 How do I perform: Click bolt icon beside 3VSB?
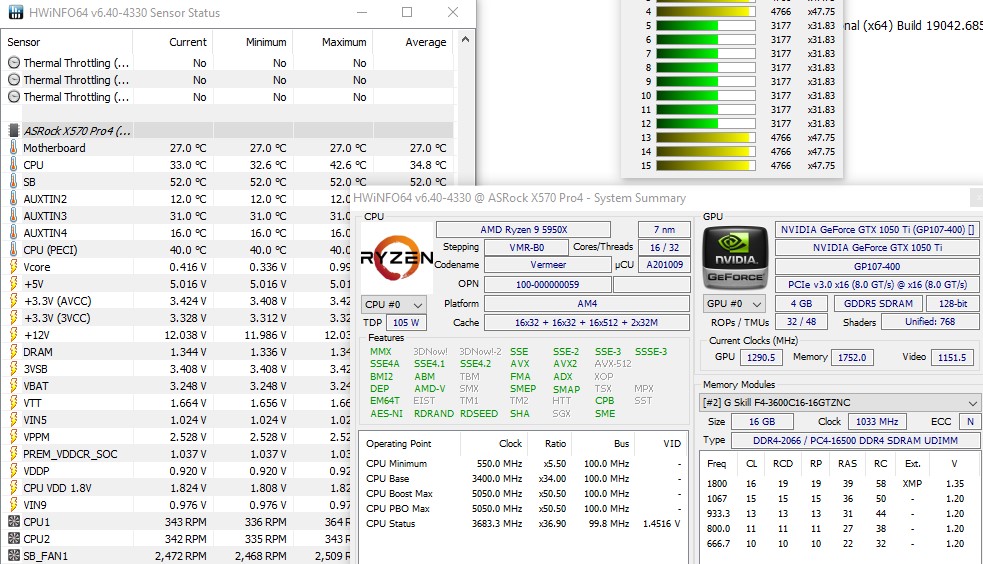13,368
